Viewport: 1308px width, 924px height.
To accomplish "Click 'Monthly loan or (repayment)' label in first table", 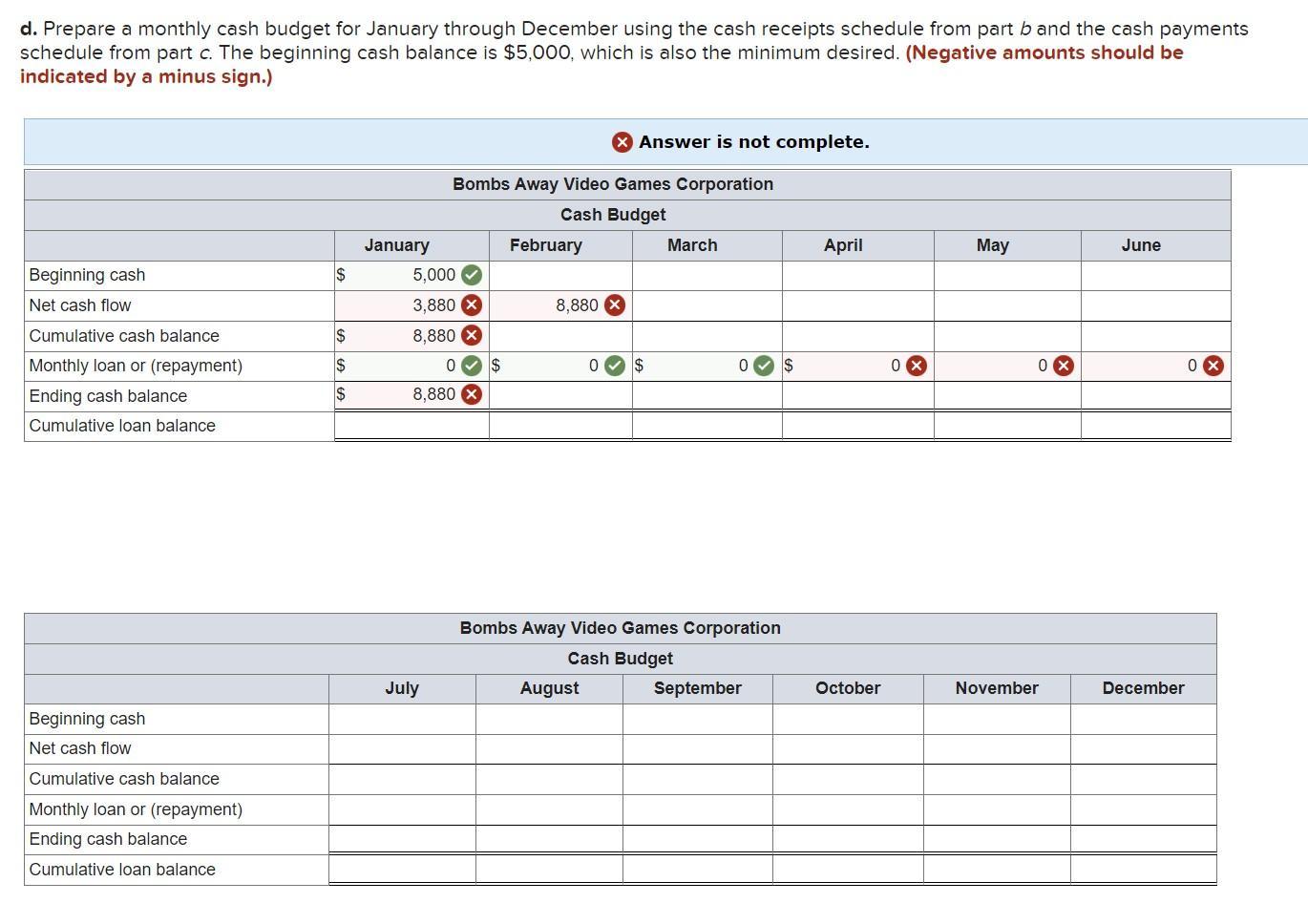I will tap(136, 366).
